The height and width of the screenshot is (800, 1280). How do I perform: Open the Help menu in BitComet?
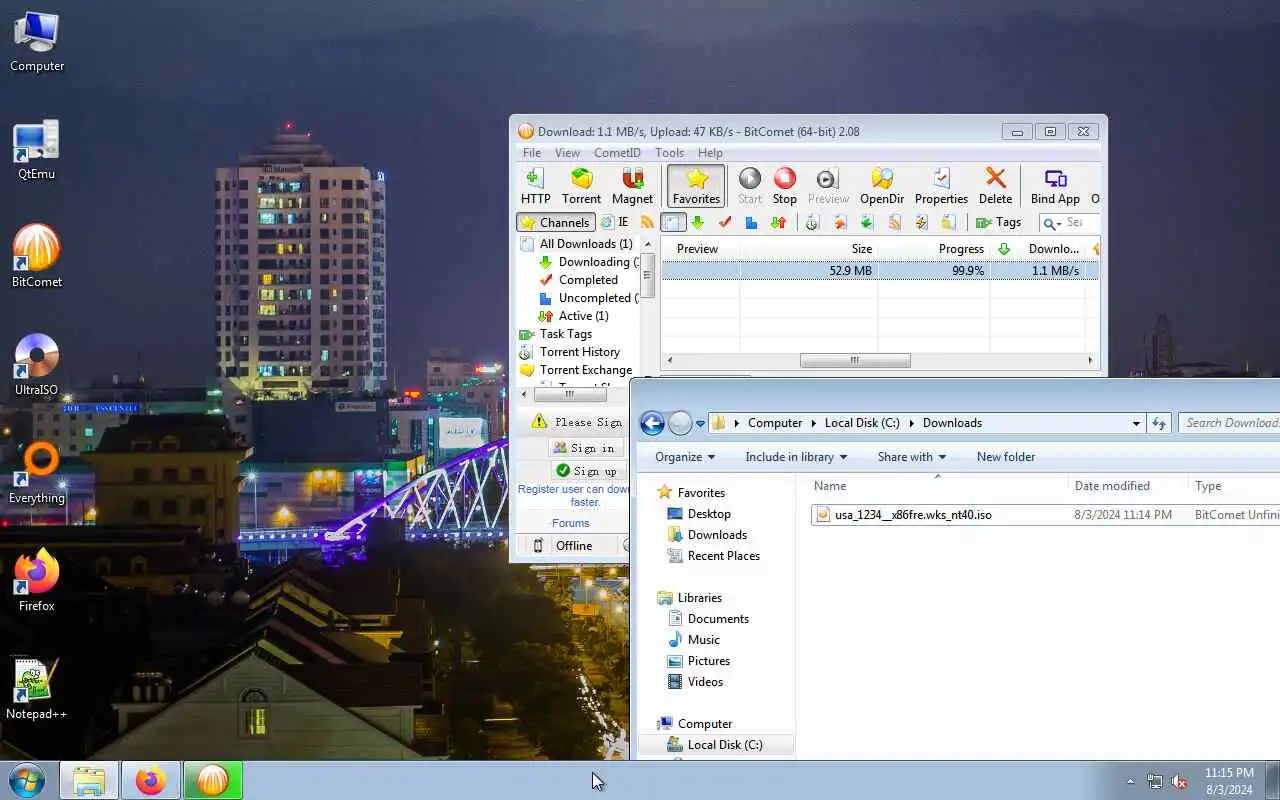click(x=710, y=153)
